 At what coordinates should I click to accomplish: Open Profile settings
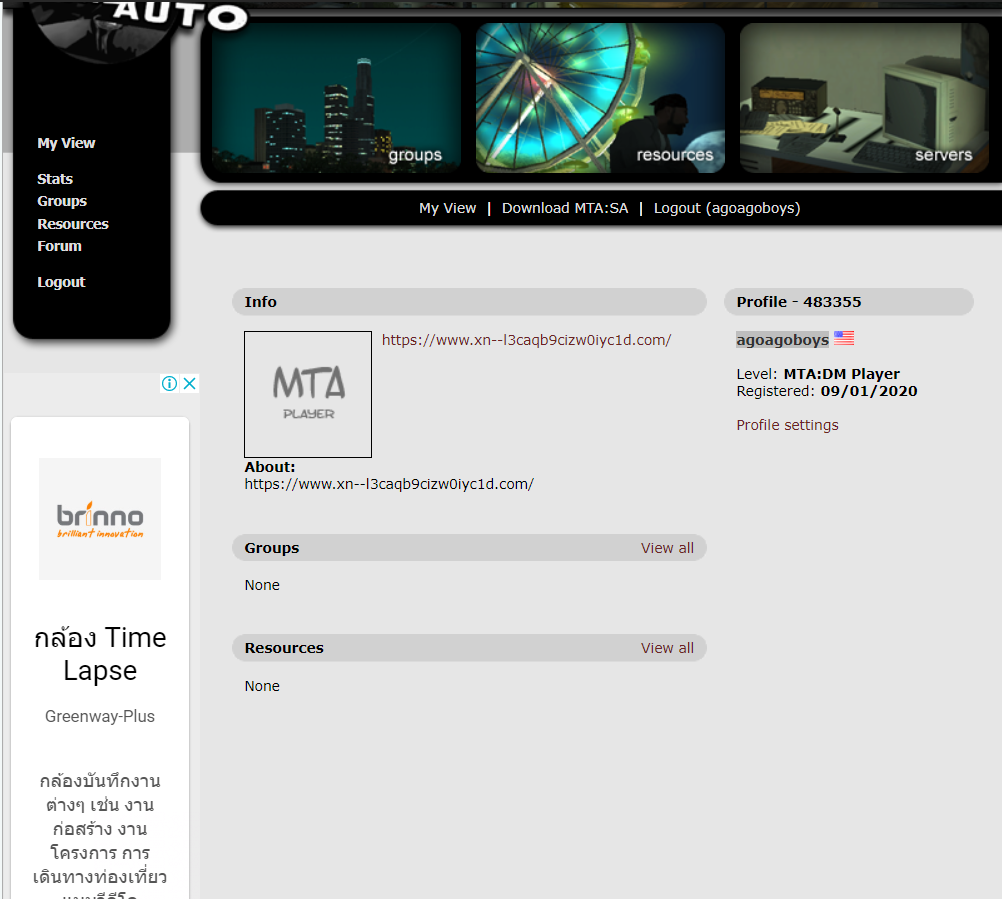[787, 425]
